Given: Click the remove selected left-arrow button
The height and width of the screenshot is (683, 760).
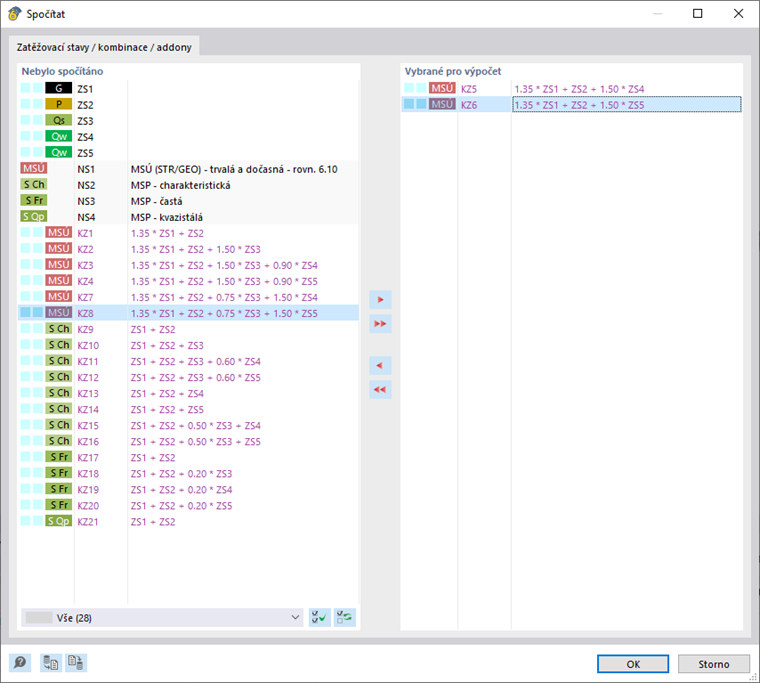Looking at the screenshot, I should (380, 365).
